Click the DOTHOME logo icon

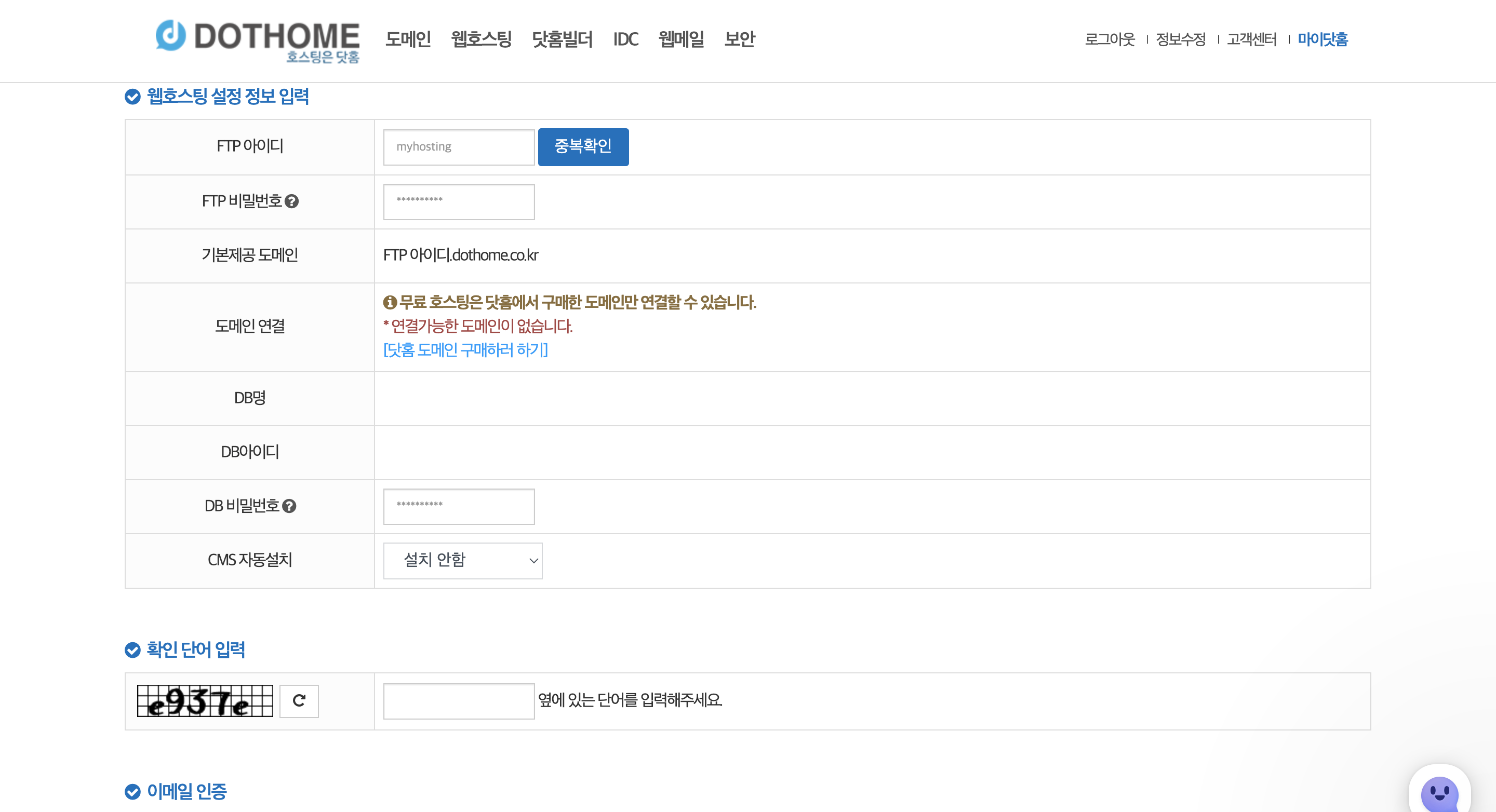[x=171, y=36]
